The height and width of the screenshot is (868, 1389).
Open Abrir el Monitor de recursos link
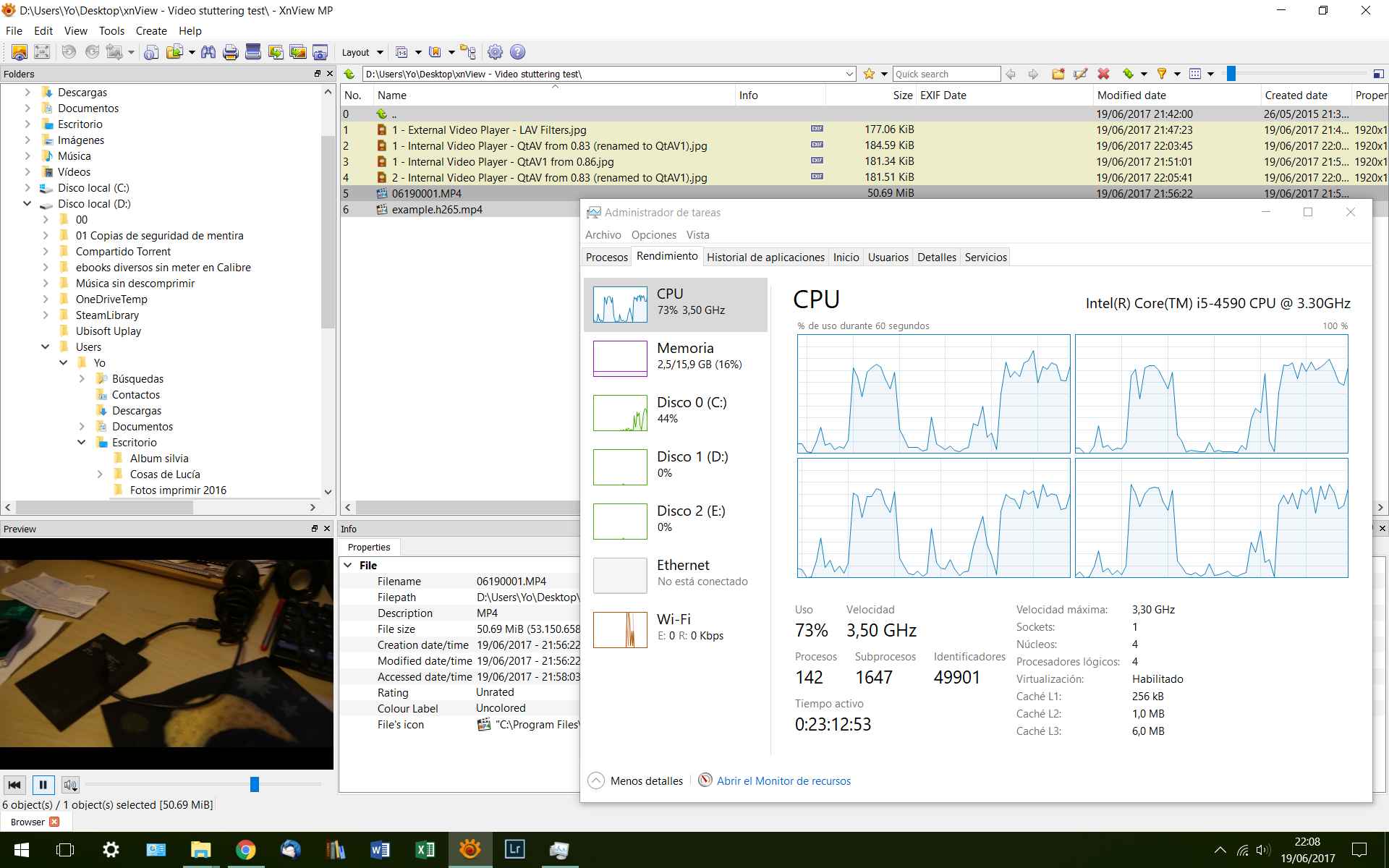[x=783, y=781]
